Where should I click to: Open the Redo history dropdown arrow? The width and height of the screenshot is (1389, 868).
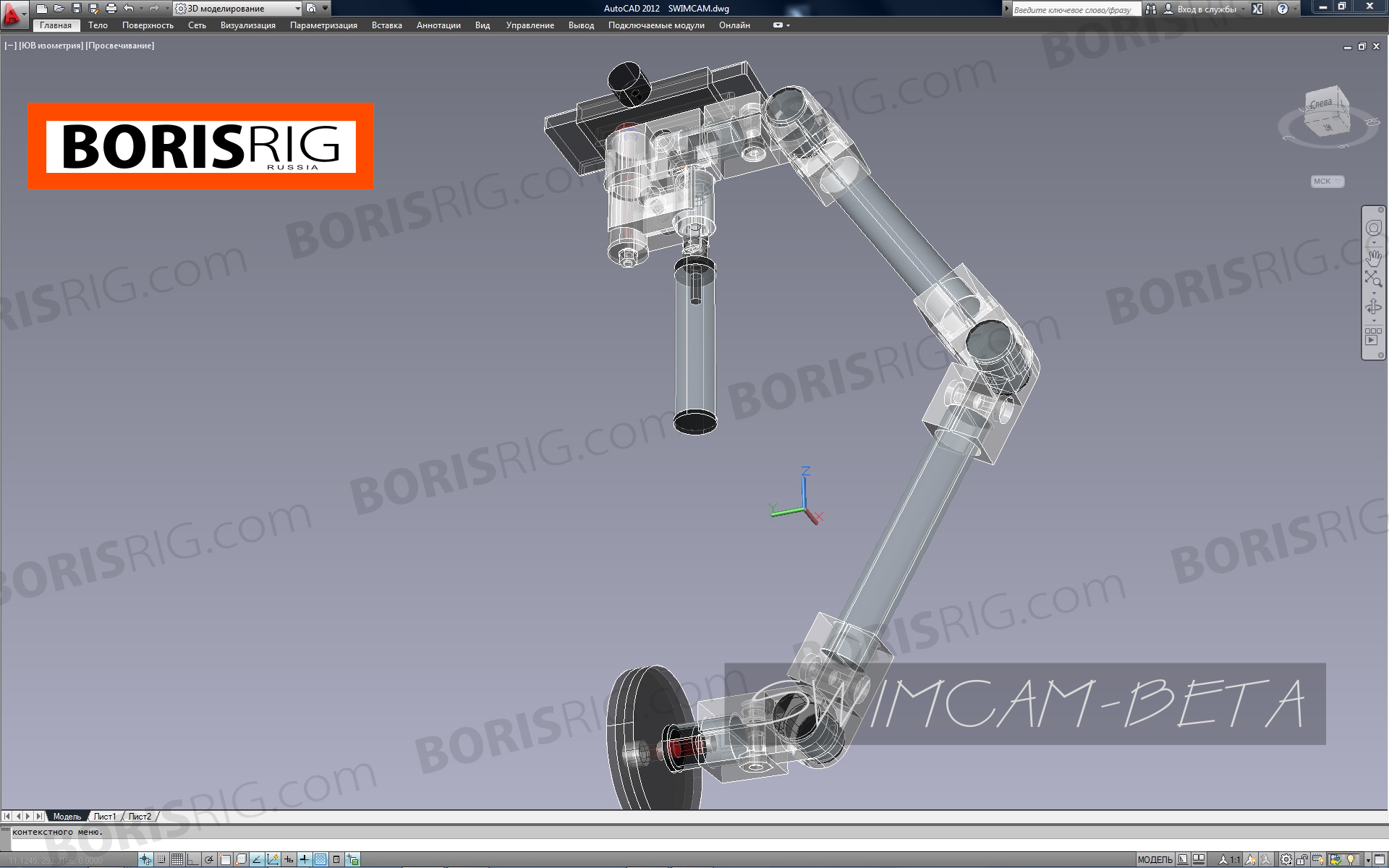166,9
